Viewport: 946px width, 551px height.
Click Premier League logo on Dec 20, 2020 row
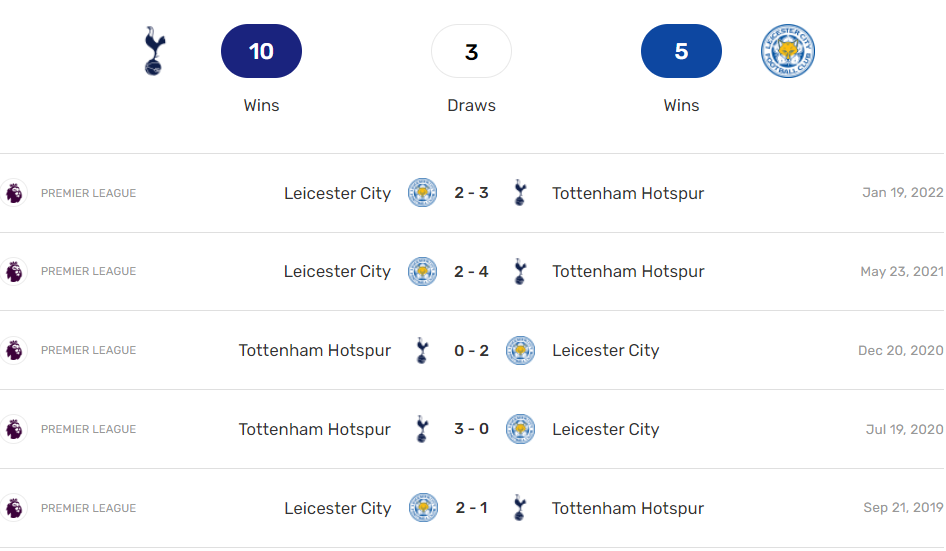[x=14, y=350]
